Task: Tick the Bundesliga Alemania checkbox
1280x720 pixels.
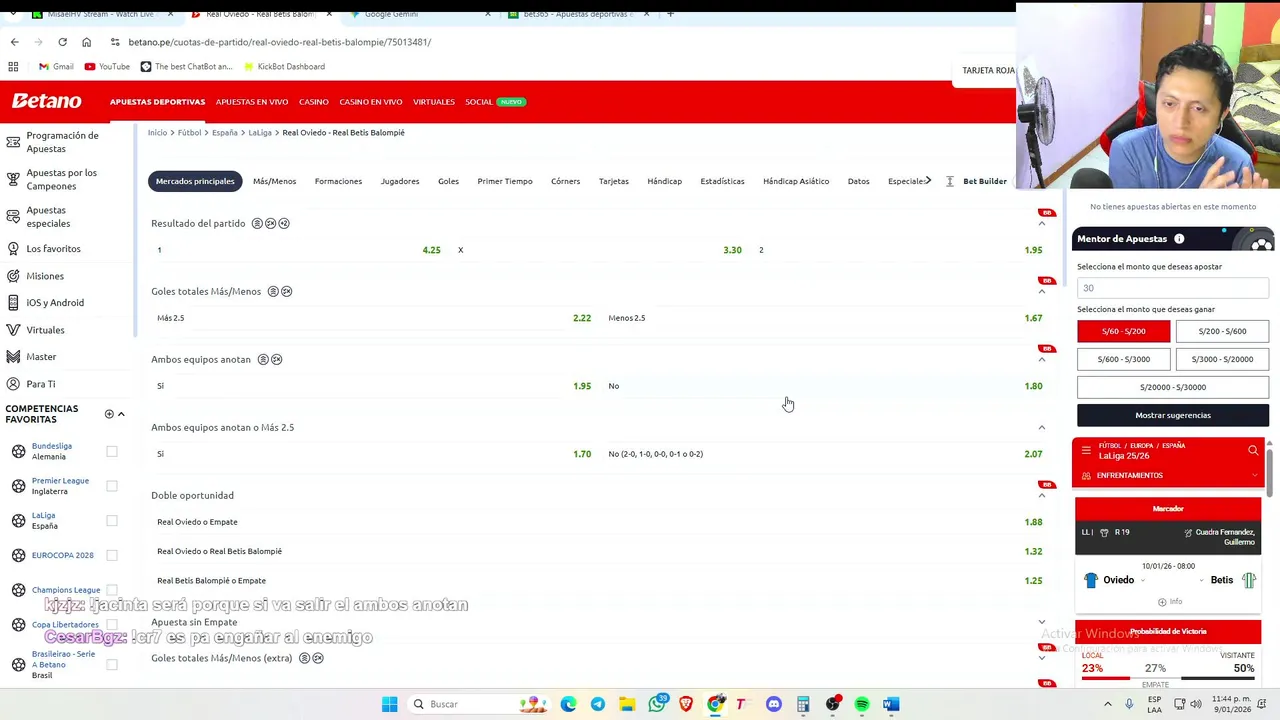Action: point(112,451)
